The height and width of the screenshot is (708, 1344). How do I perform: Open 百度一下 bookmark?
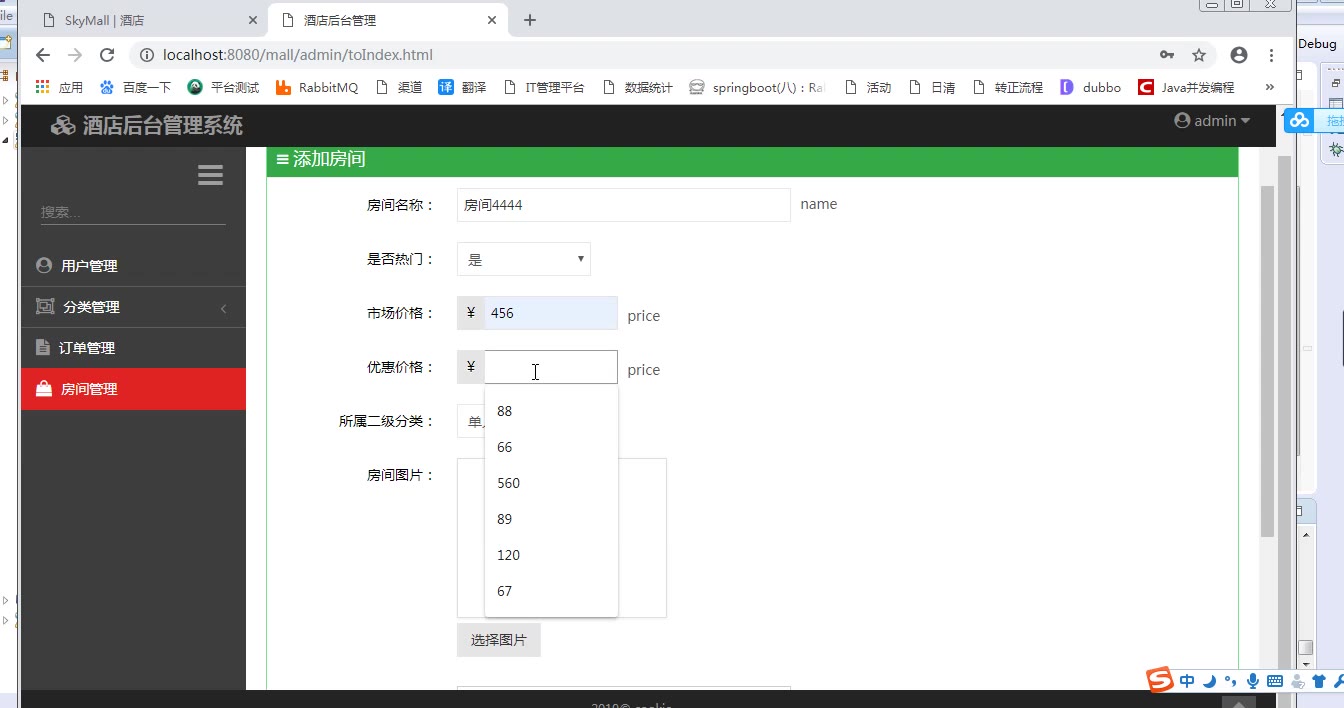point(136,87)
